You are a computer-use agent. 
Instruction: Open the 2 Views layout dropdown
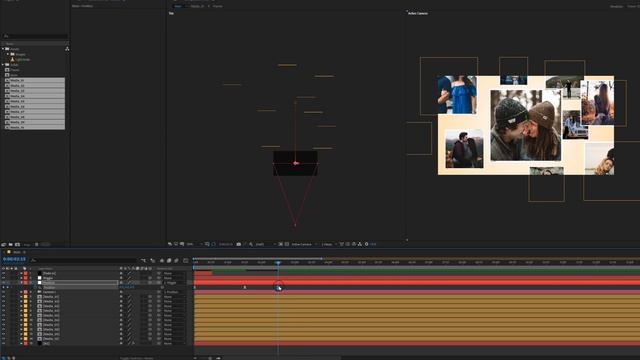tap(329, 244)
